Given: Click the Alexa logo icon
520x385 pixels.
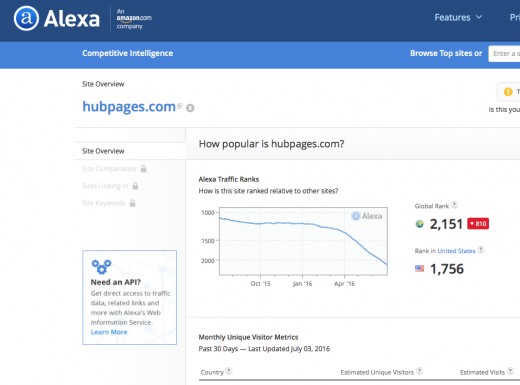Looking at the screenshot, I should pyautogui.click(x=26, y=18).
